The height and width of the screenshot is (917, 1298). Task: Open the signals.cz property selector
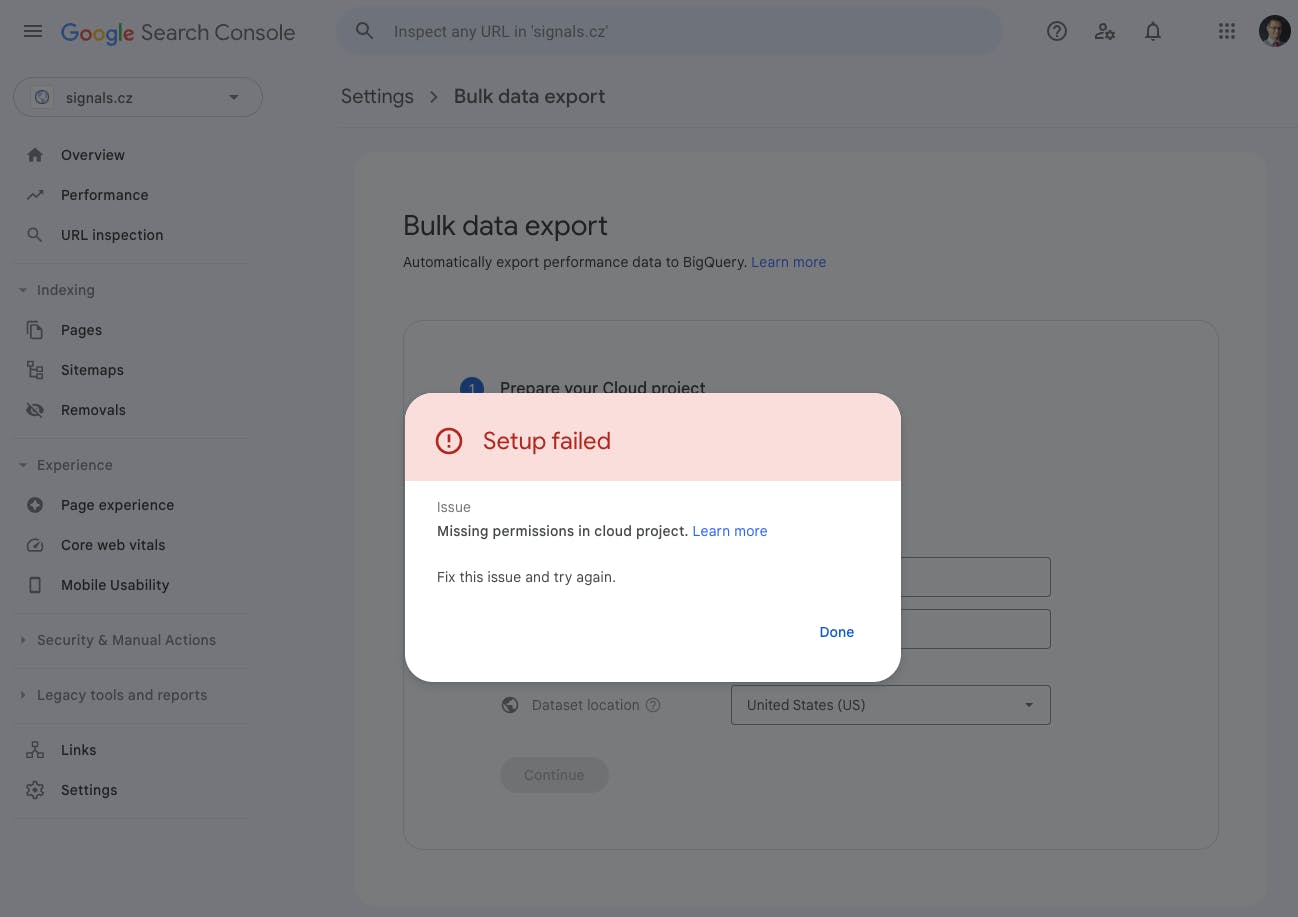pyautogui.click(x=138, y=98)
